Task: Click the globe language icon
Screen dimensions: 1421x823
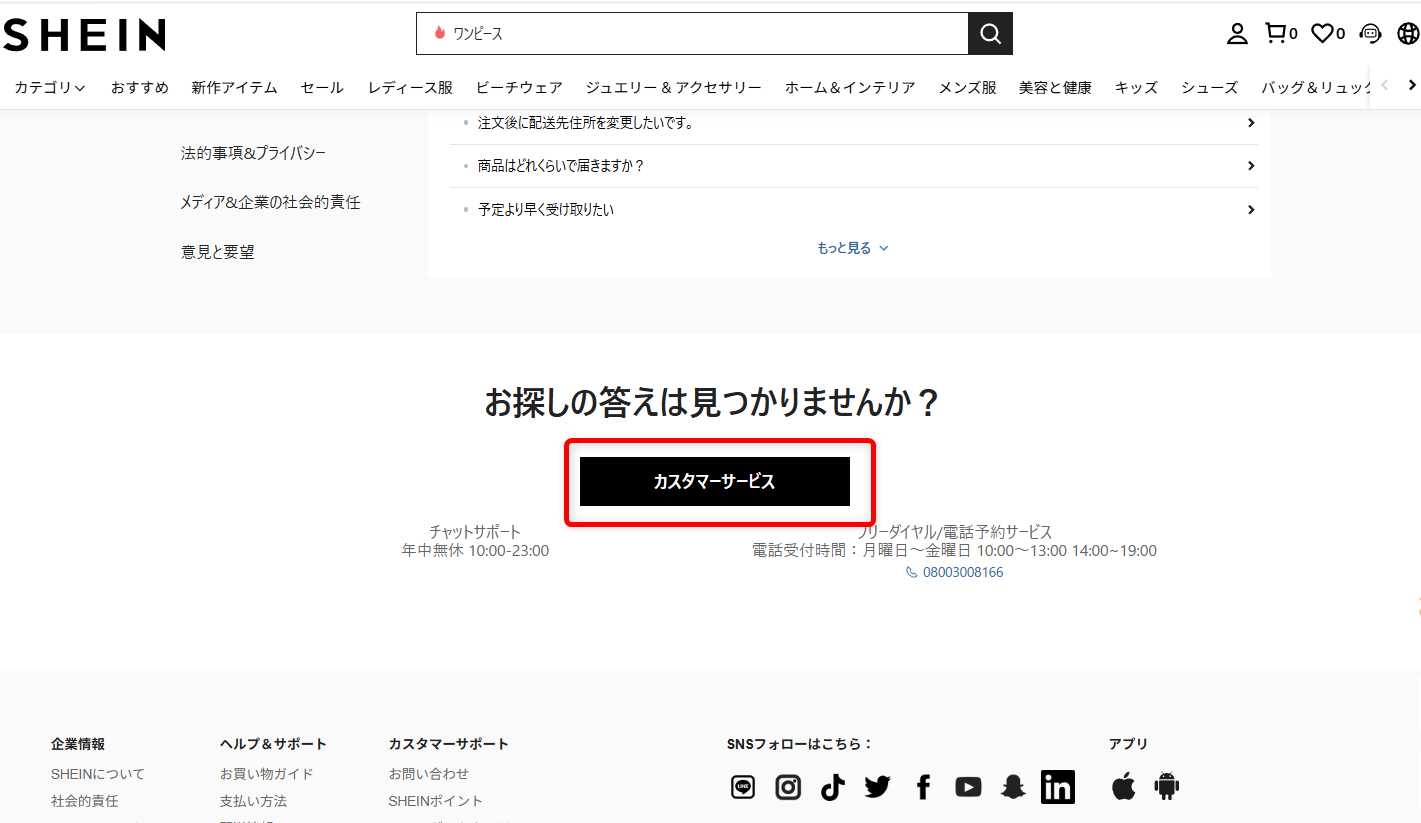Action: pyautogui.click(x=1408, y=34)
